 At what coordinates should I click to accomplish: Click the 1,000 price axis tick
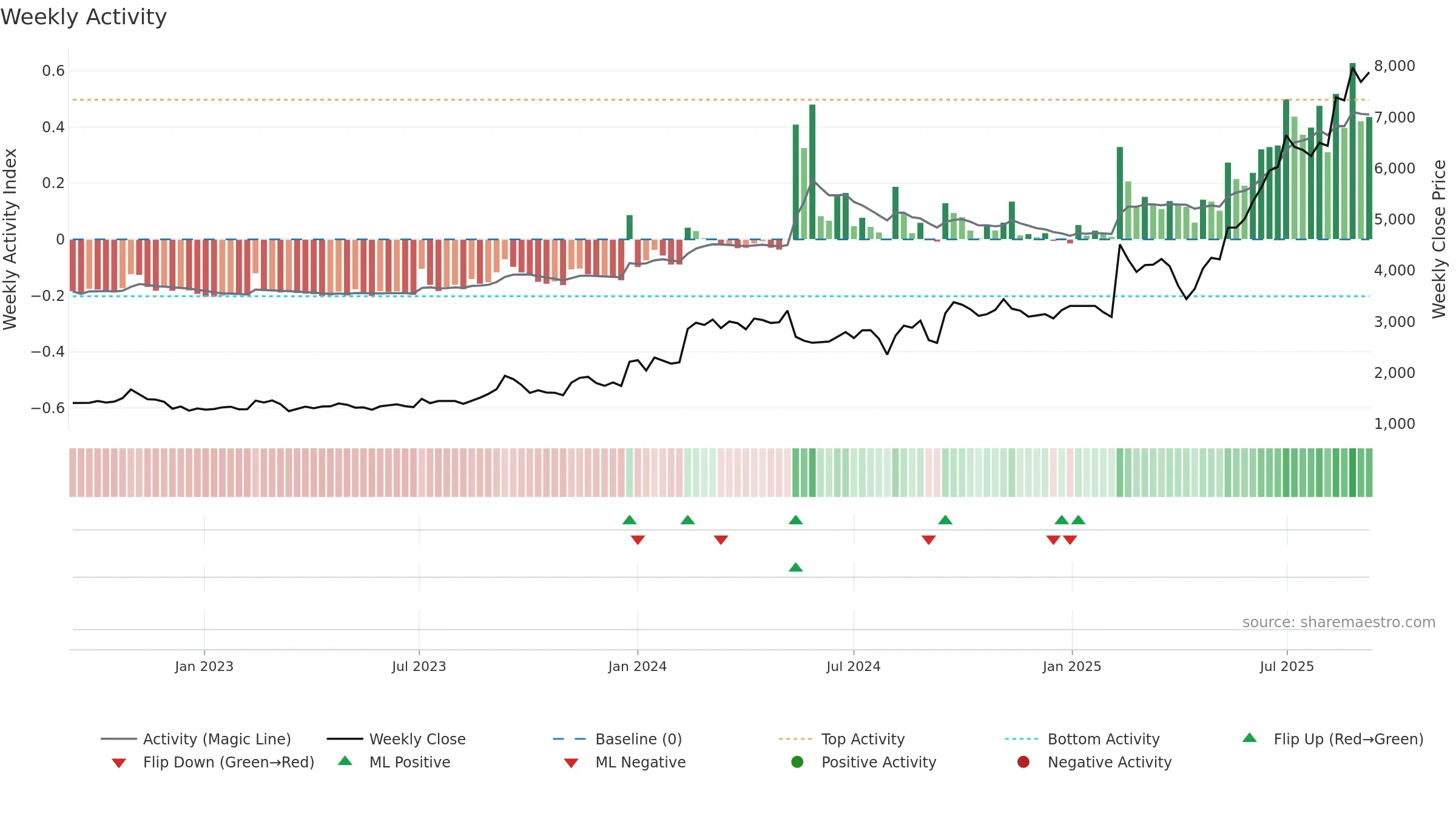click(x=1395, y=423)
